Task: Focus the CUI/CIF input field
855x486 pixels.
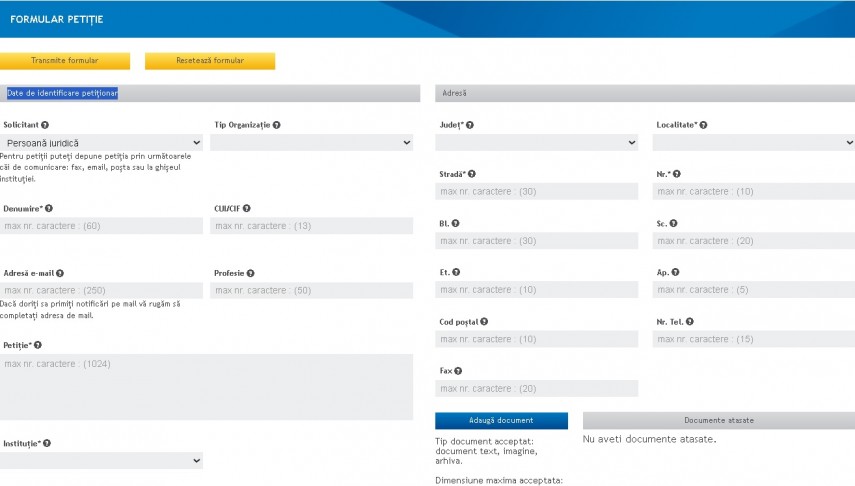Action: 311,226
